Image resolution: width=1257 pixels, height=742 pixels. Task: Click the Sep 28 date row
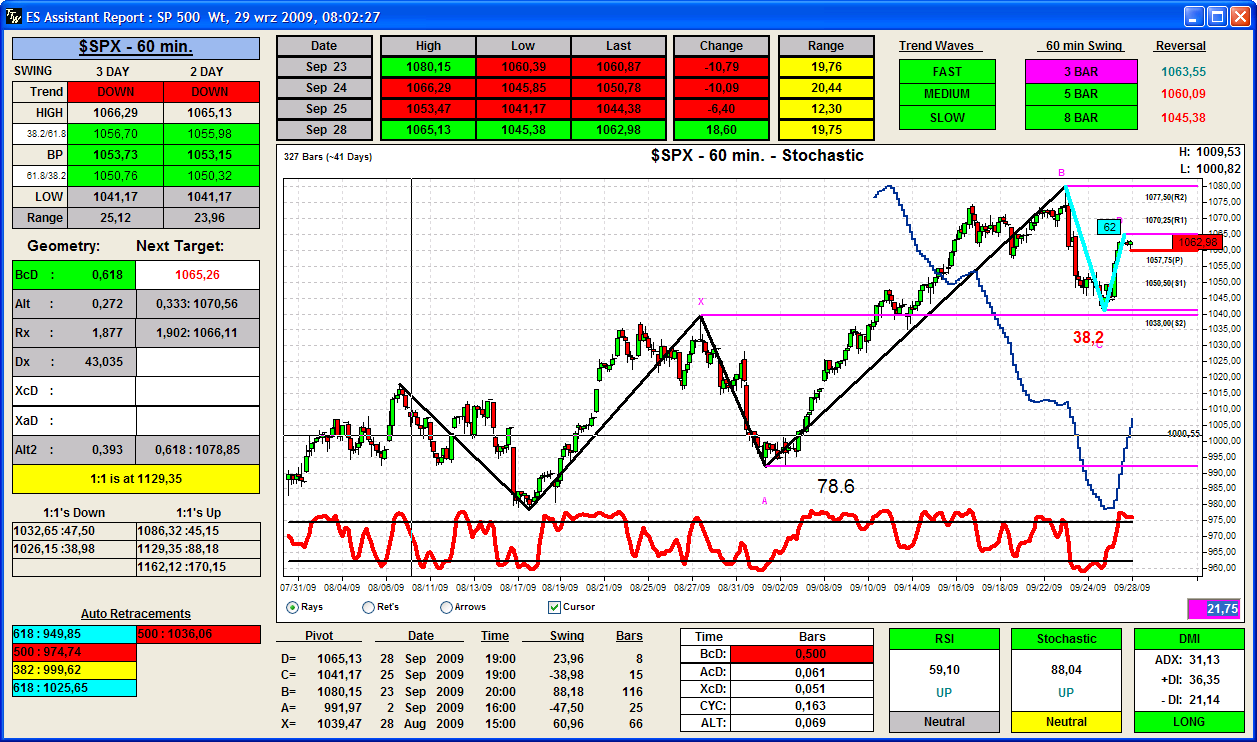[324, 130]
